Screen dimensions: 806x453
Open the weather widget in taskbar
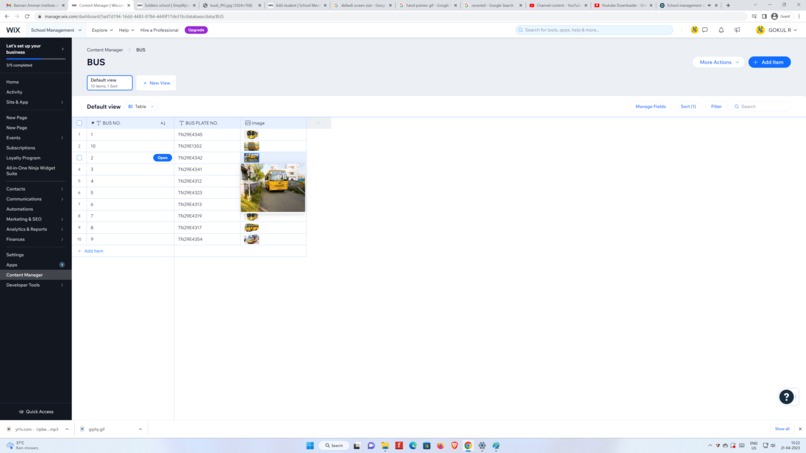23,445
